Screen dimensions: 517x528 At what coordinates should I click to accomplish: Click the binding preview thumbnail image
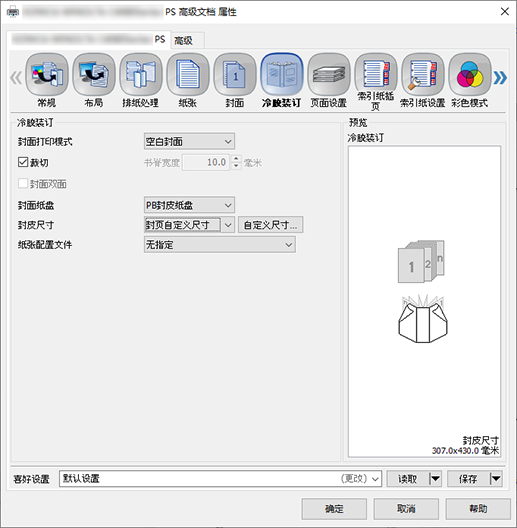423,292
